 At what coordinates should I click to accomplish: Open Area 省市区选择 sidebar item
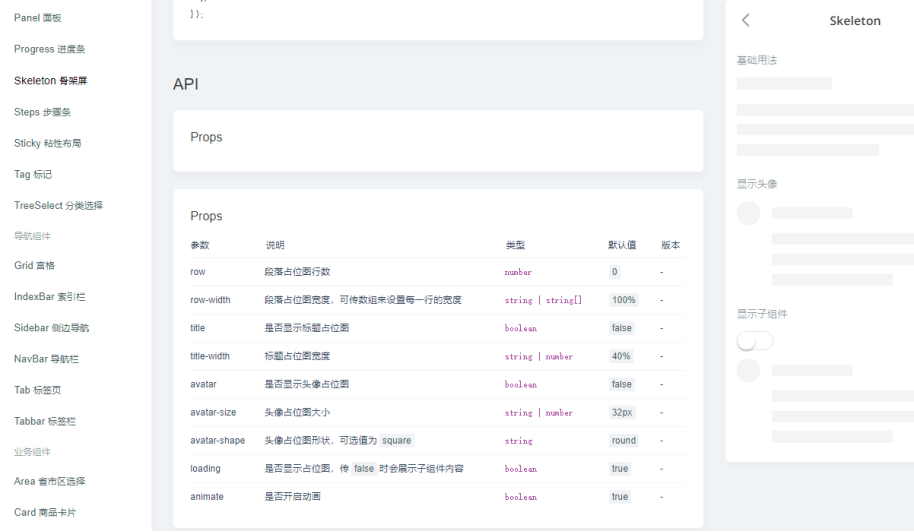point(50,481)
